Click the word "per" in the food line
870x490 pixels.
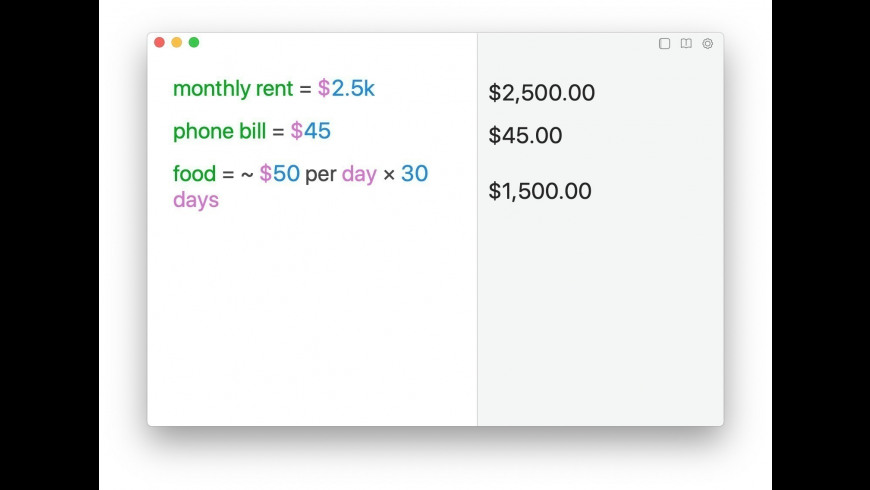click(x=321, y=174)
